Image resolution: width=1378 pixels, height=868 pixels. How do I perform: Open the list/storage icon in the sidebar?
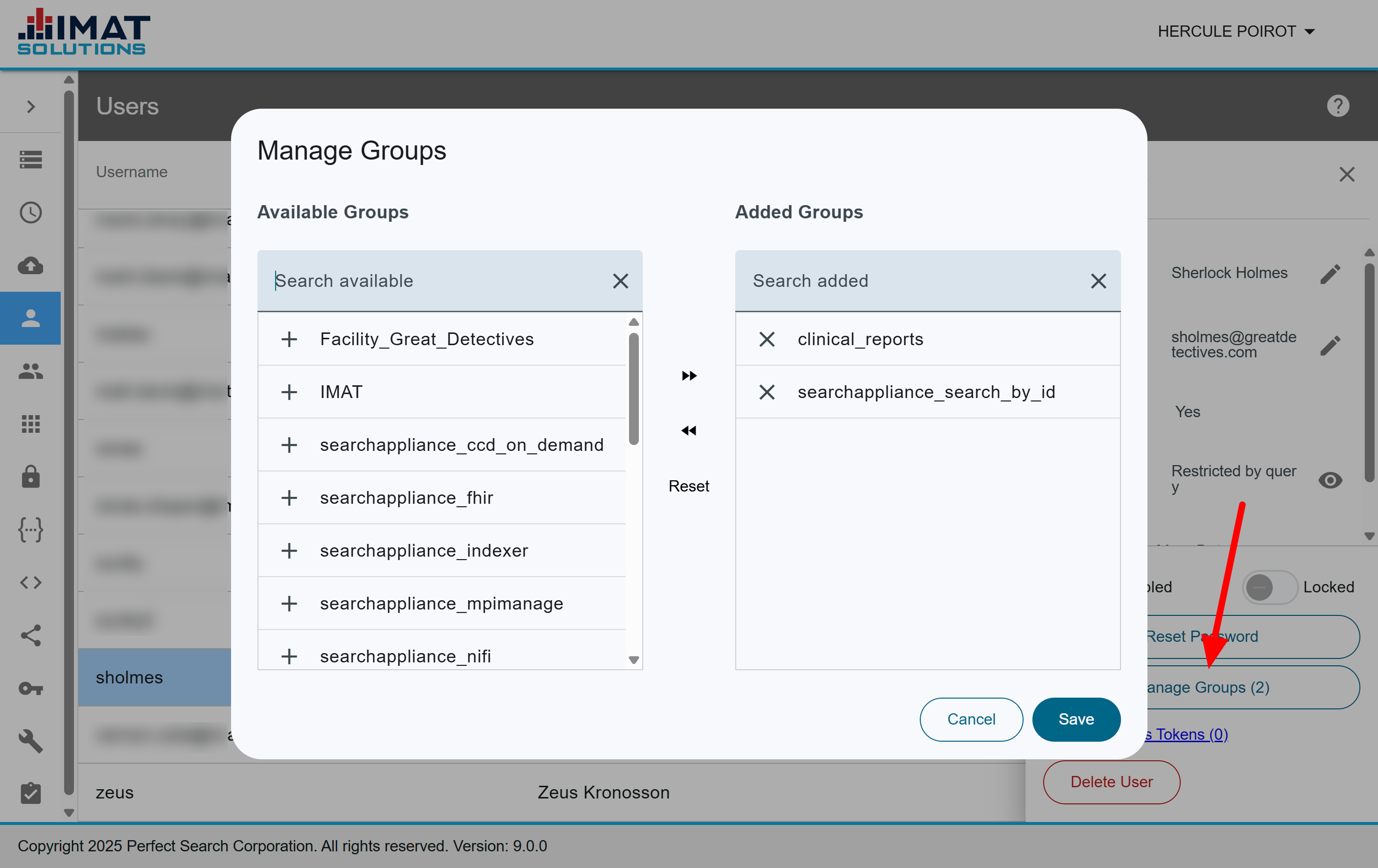click(31, 160)
